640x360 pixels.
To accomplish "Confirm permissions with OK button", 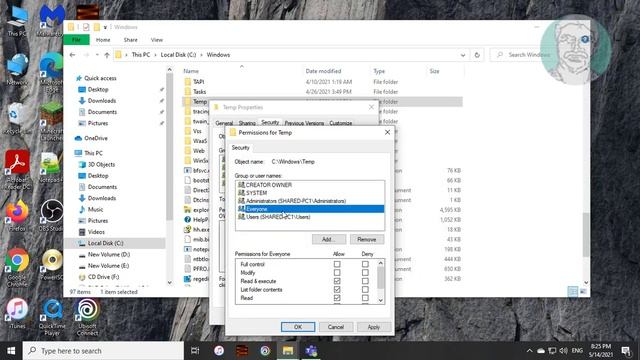I will (x=298, y=327).
